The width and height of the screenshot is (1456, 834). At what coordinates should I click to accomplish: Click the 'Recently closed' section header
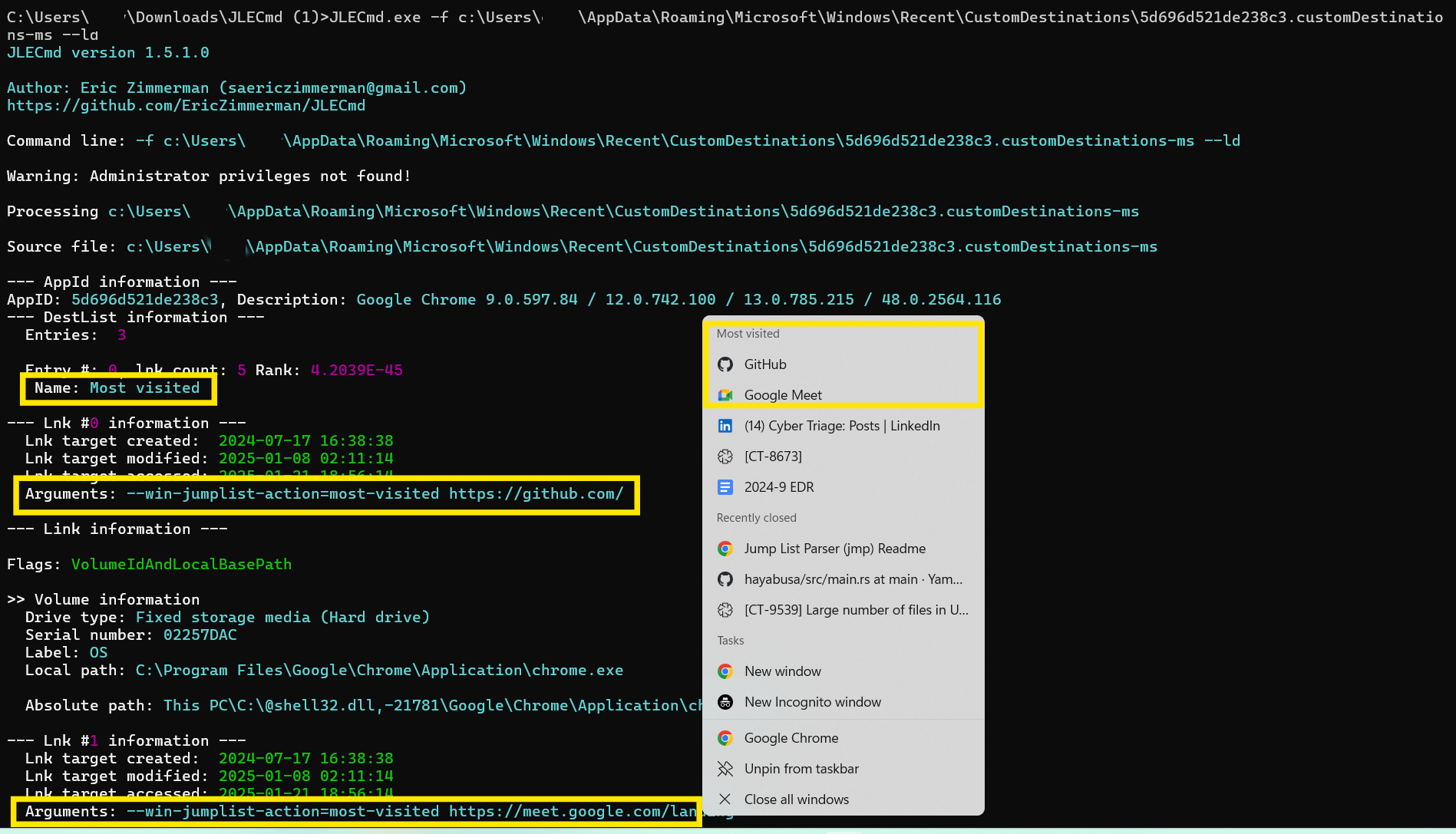click(x=757, y=518)
